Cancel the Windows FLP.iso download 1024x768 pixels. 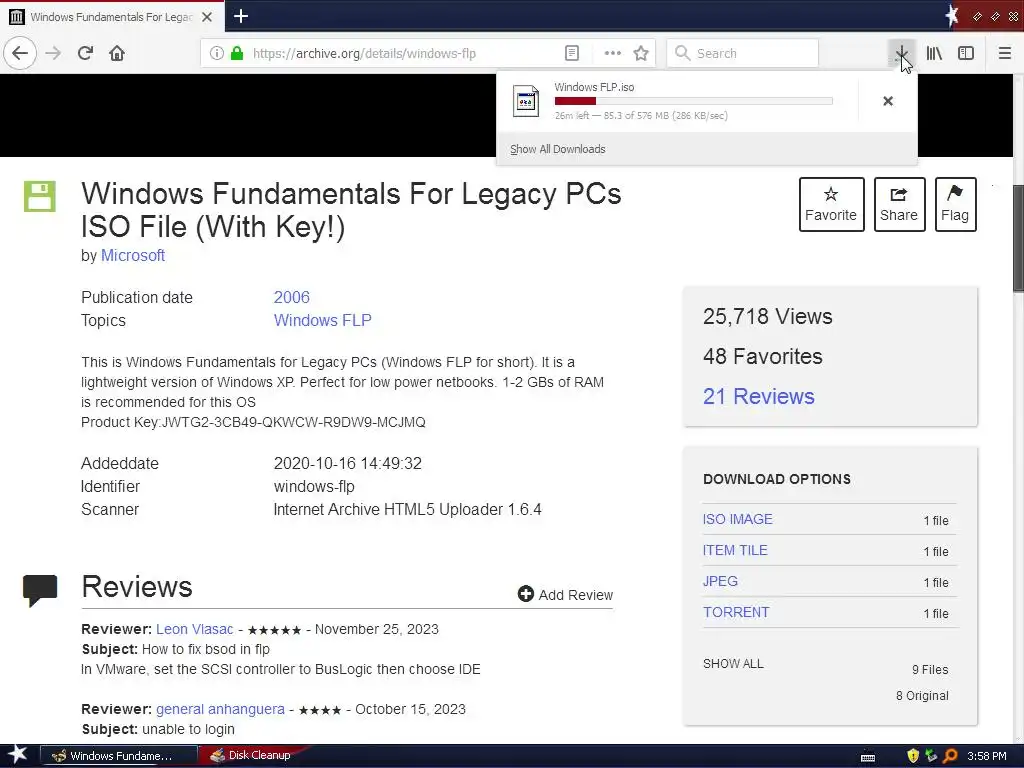coord(888,101)
